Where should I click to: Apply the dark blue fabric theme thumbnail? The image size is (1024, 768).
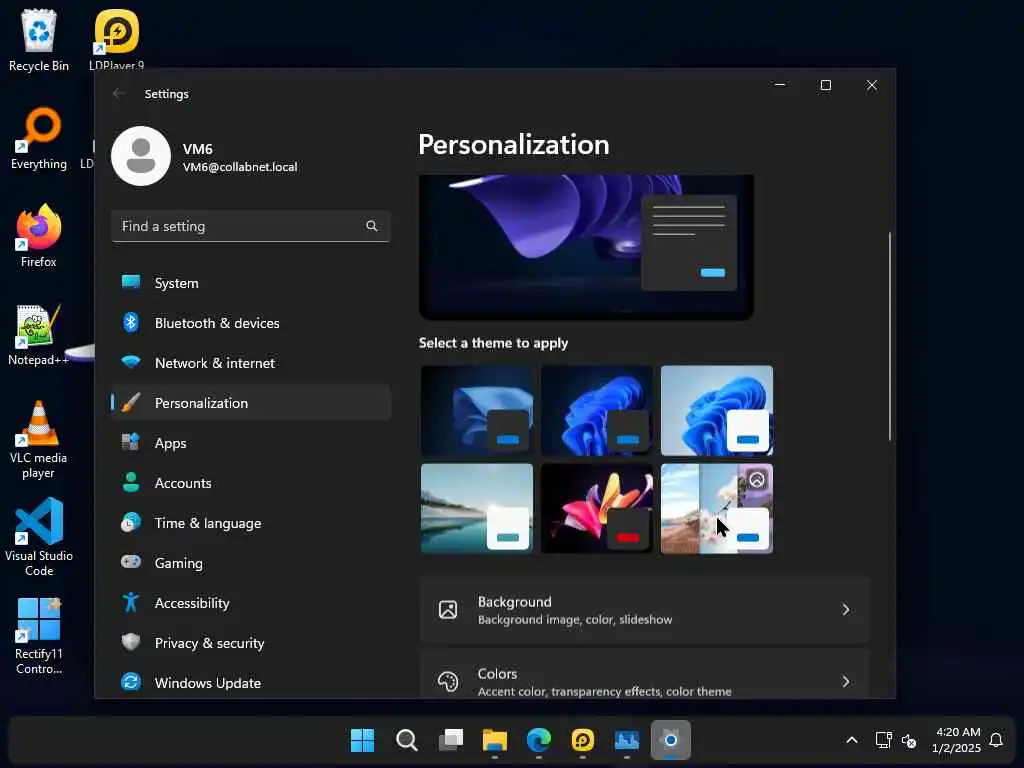coord(477,410)
